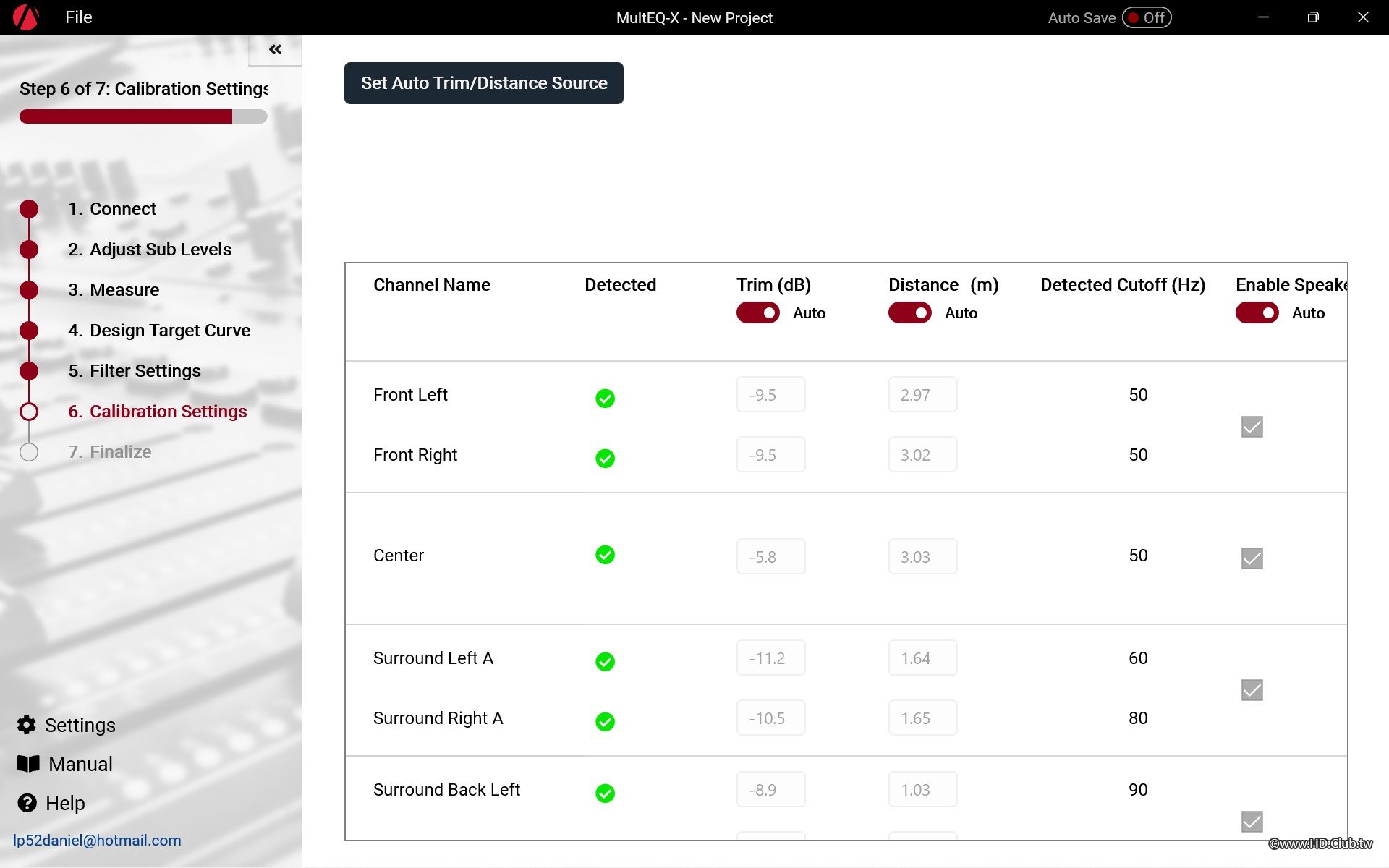Viewport: 1389px width, 868px height.
Task: Click Surround Right A detected checkmark
Action: click(x=605, y=722)
